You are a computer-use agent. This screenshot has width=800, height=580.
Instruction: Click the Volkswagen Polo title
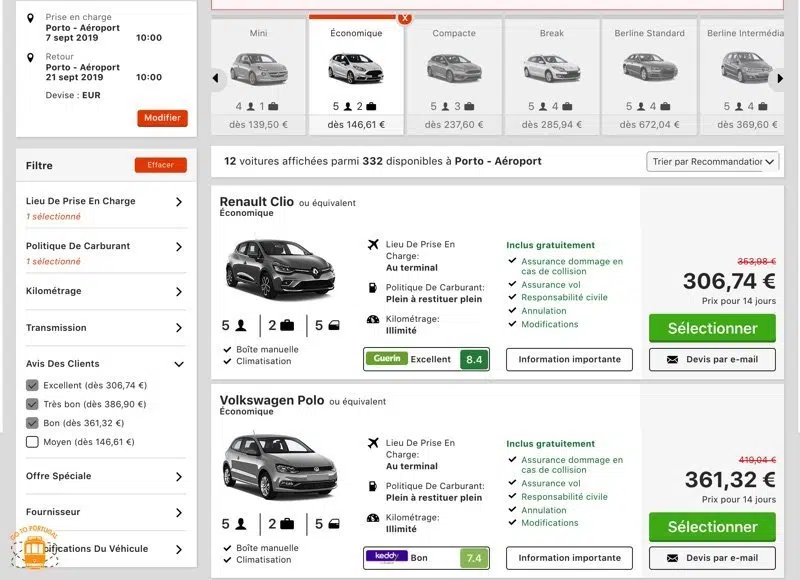[272, 400]
